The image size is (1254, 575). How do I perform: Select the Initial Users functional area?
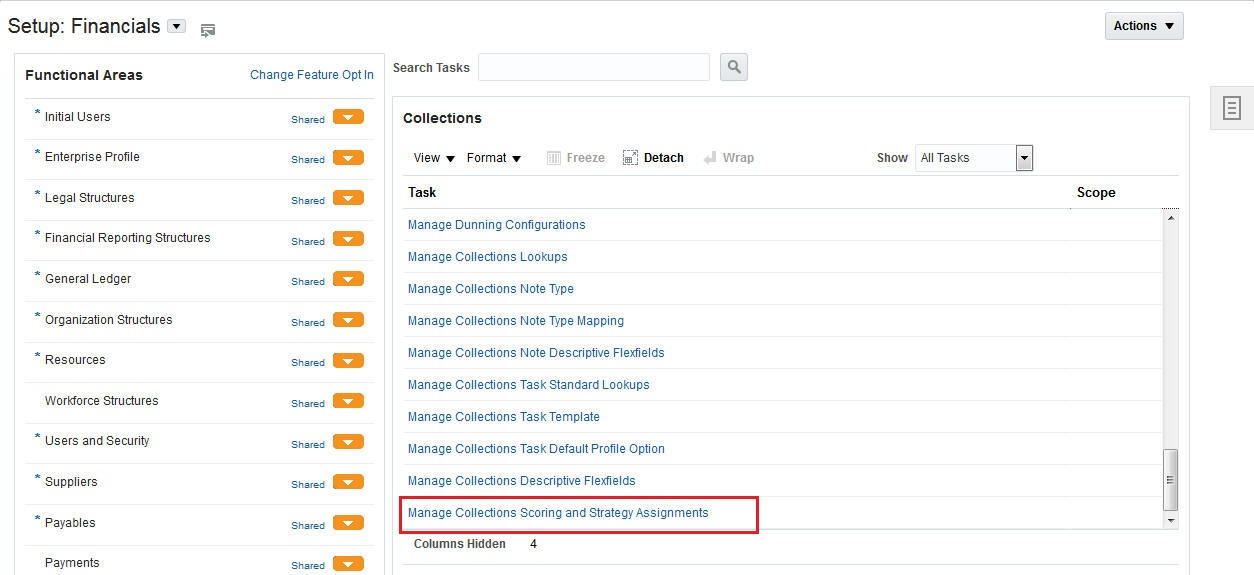78,117
